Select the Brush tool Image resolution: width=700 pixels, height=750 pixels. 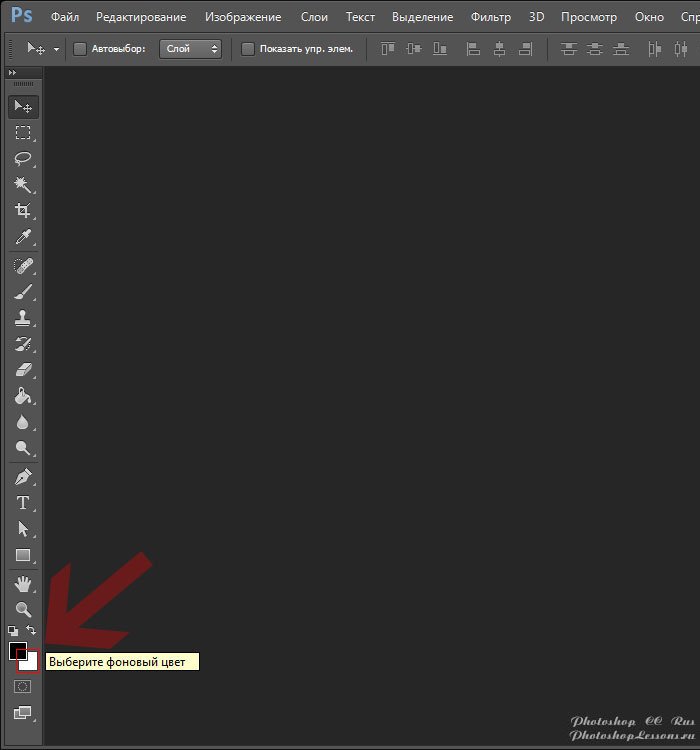[x=23, y=292]
